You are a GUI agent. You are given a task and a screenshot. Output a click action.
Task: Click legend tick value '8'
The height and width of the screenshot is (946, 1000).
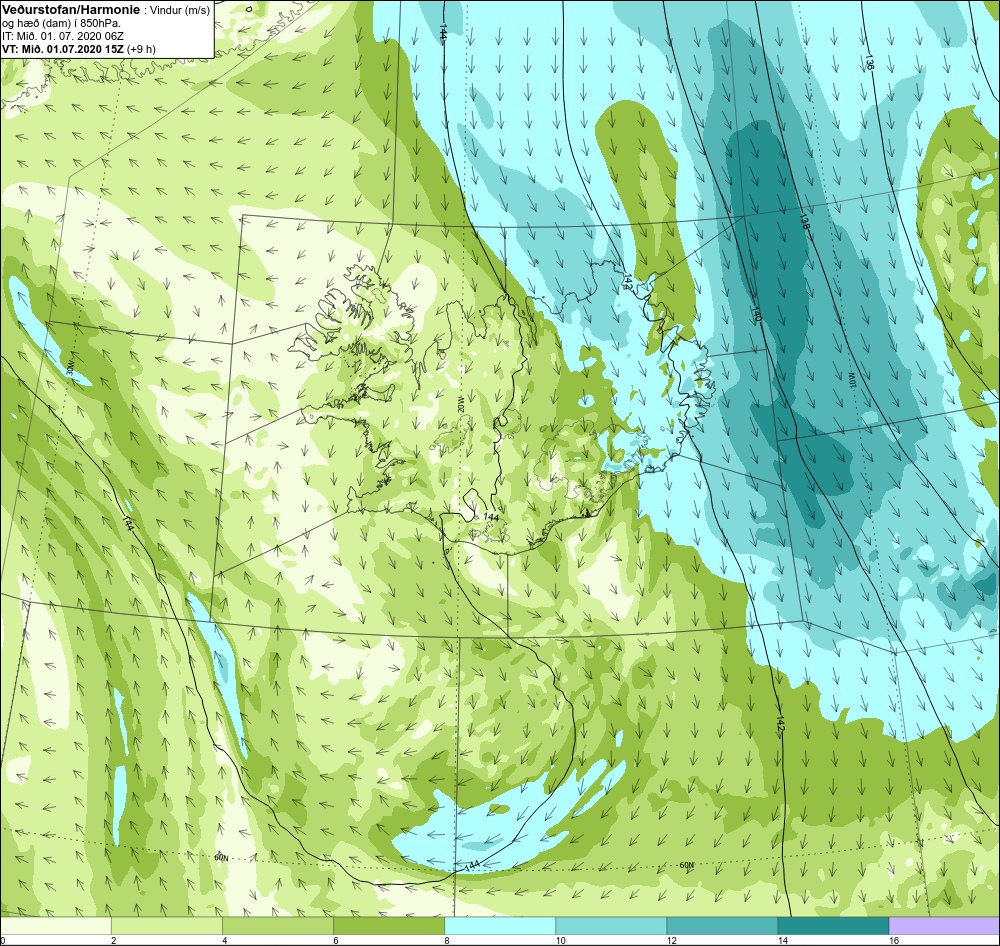click(x=446, y=940)
